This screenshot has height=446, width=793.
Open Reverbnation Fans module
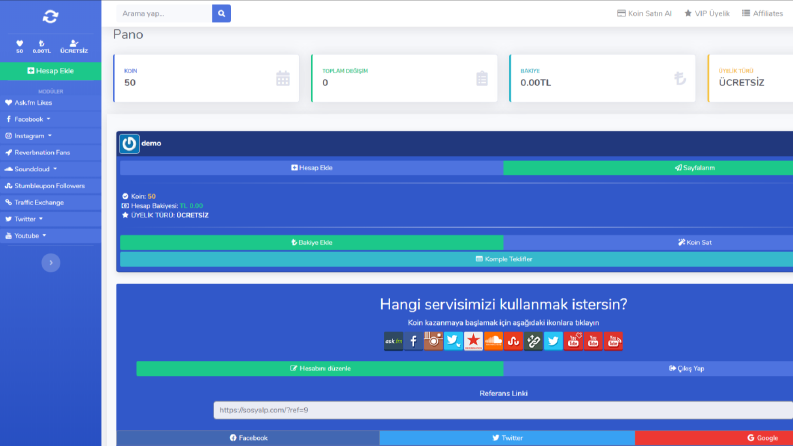[51, 152]
